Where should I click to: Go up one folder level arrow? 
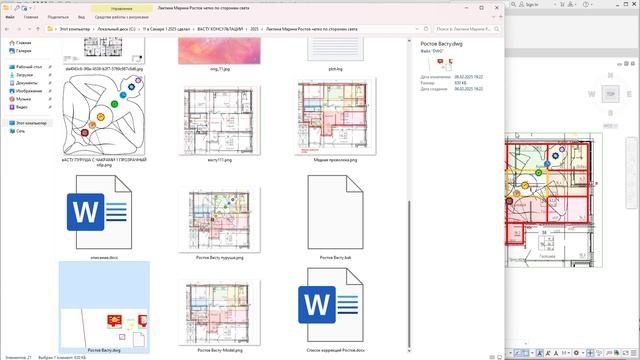(x=38, y=29)
